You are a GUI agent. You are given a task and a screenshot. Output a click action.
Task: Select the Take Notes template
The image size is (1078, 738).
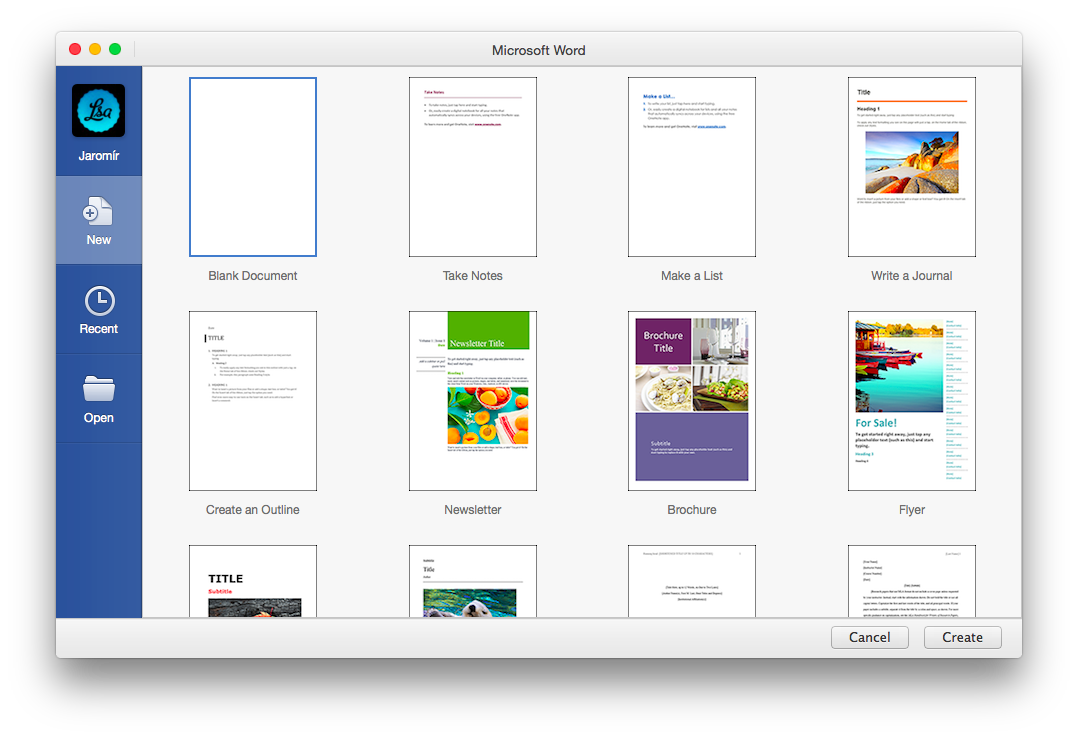(x=472, y=166)
